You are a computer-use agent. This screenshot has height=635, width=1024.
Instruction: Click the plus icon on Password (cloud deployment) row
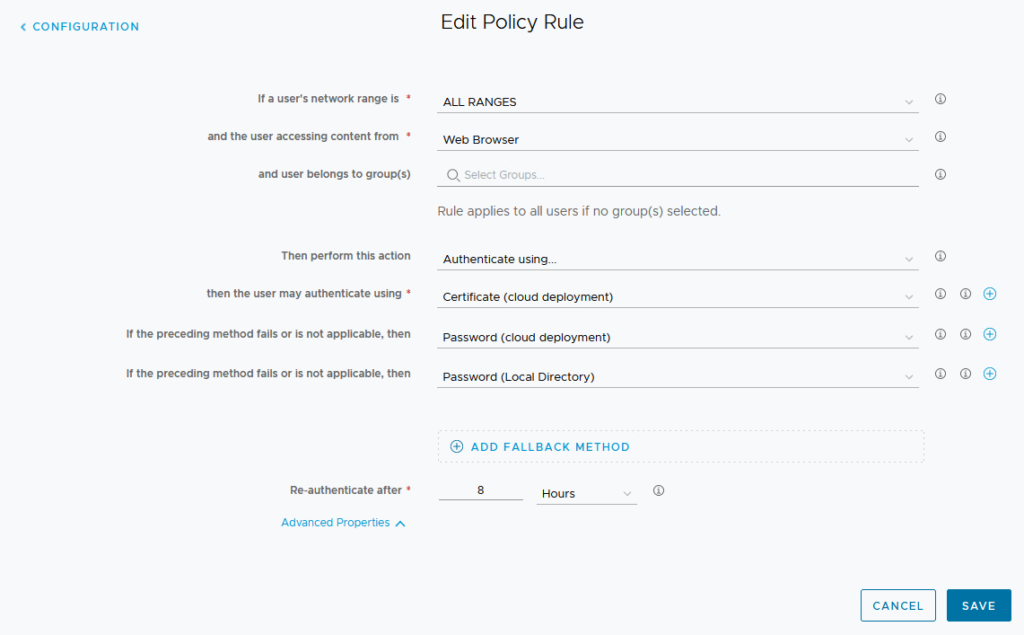pos(990,334)
